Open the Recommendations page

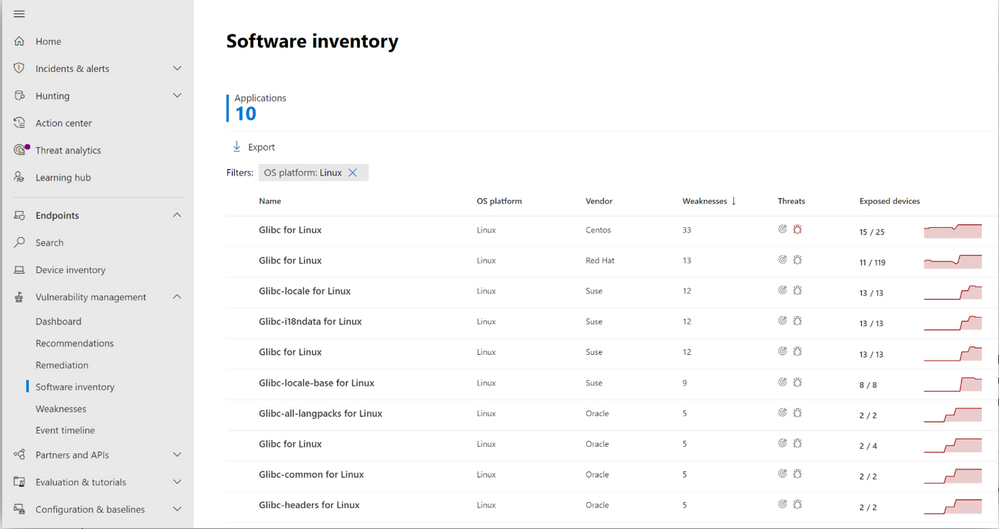click(x=75, y=344)
